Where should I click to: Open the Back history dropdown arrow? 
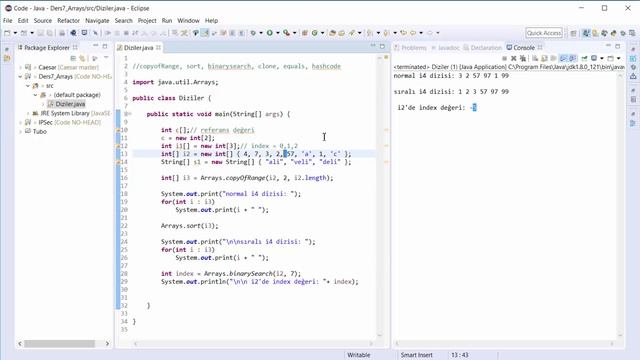(421, 33)
